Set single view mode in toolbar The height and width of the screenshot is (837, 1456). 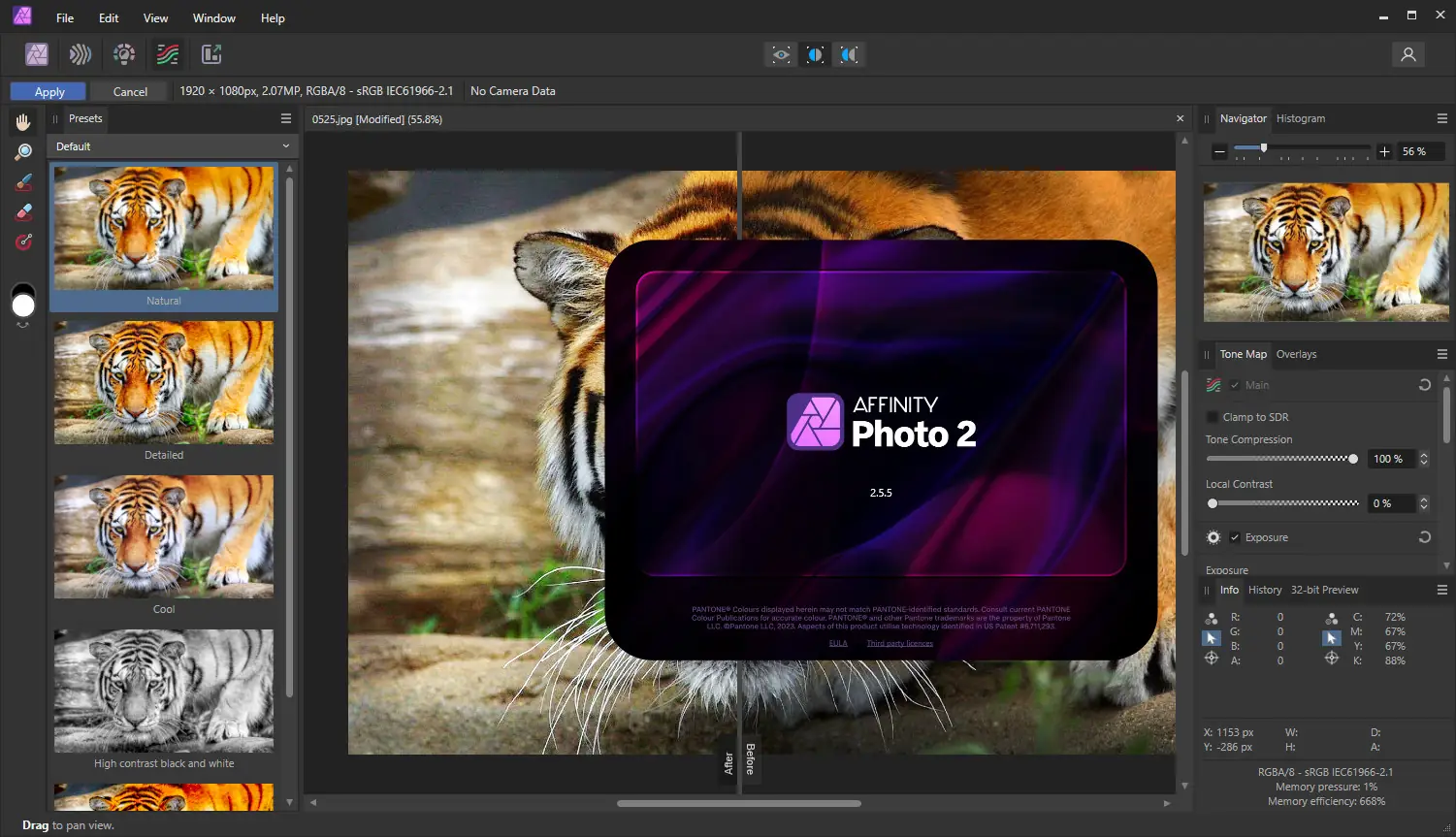click(x=781, y=54)
